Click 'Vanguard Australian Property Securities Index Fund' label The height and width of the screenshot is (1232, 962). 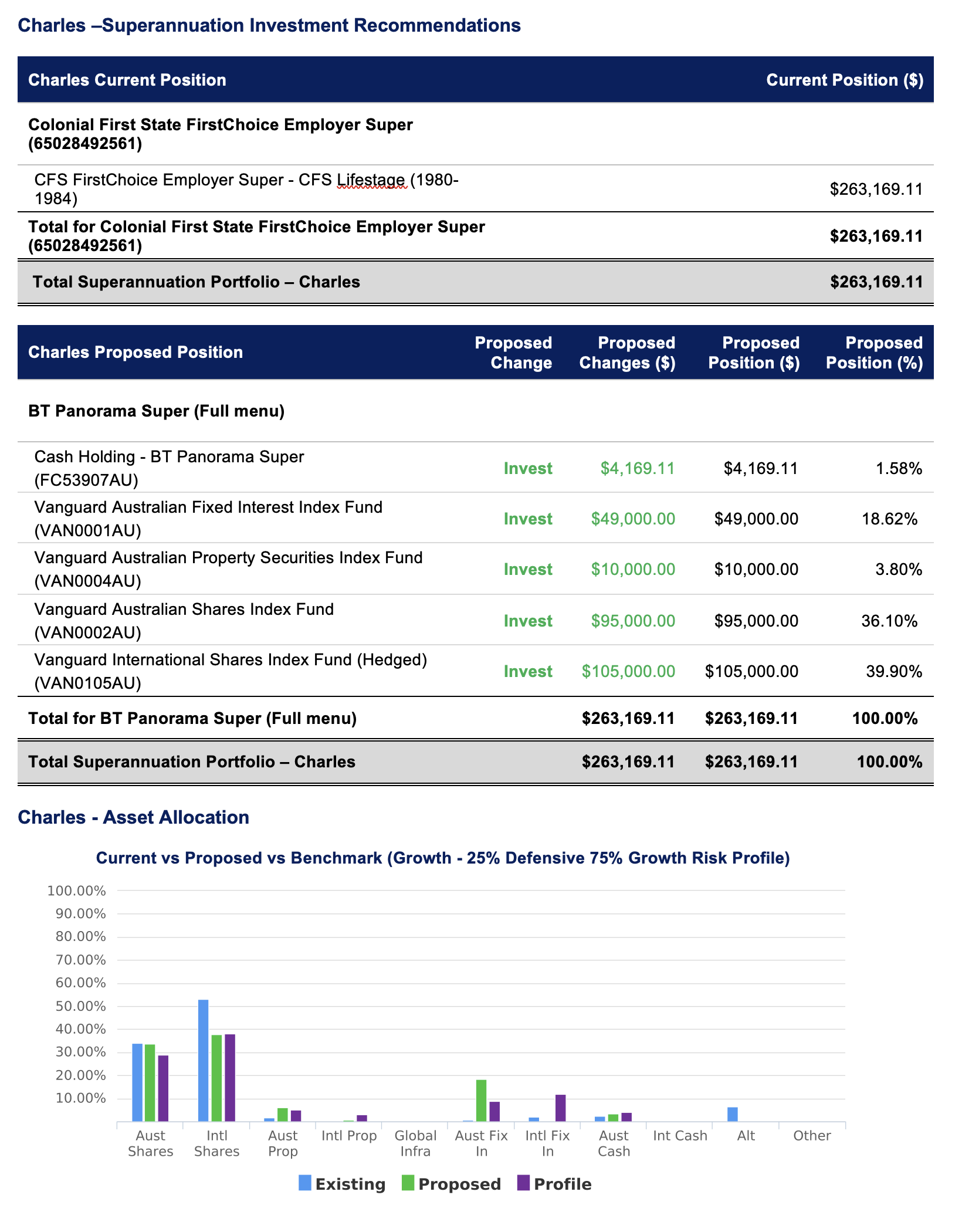point(228,569)
